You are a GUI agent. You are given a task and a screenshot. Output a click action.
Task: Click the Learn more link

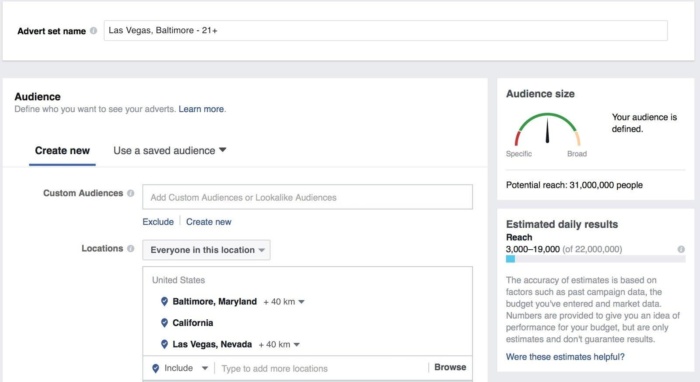coord(202,109)
